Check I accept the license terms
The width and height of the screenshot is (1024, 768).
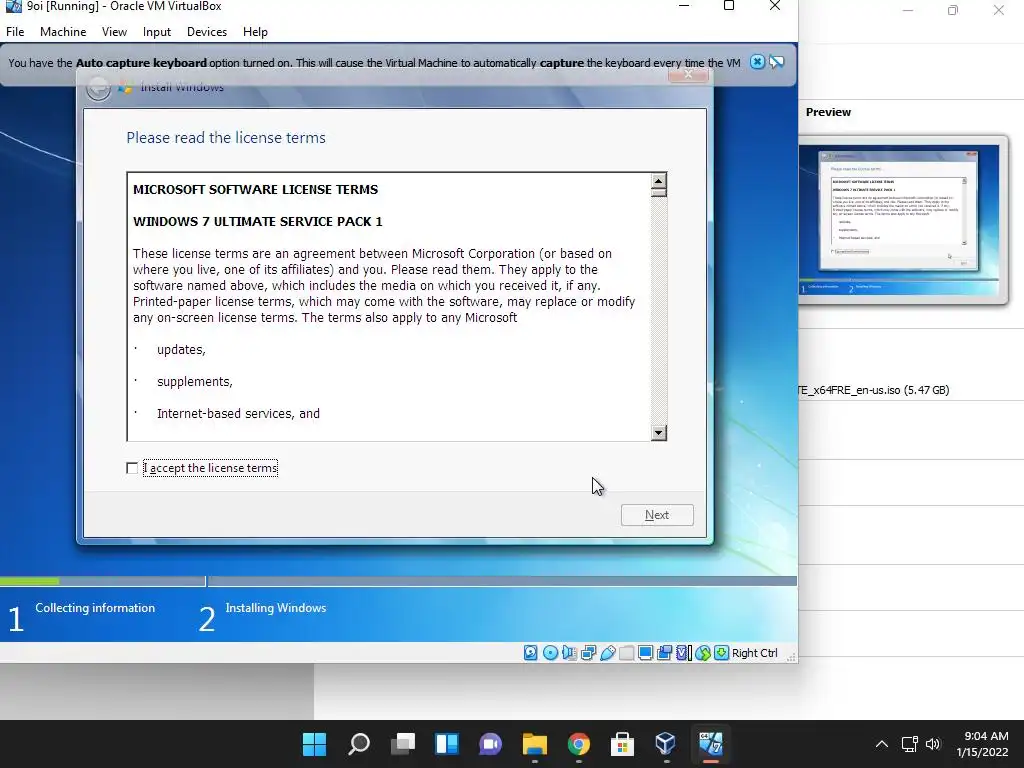click(132, 468)
